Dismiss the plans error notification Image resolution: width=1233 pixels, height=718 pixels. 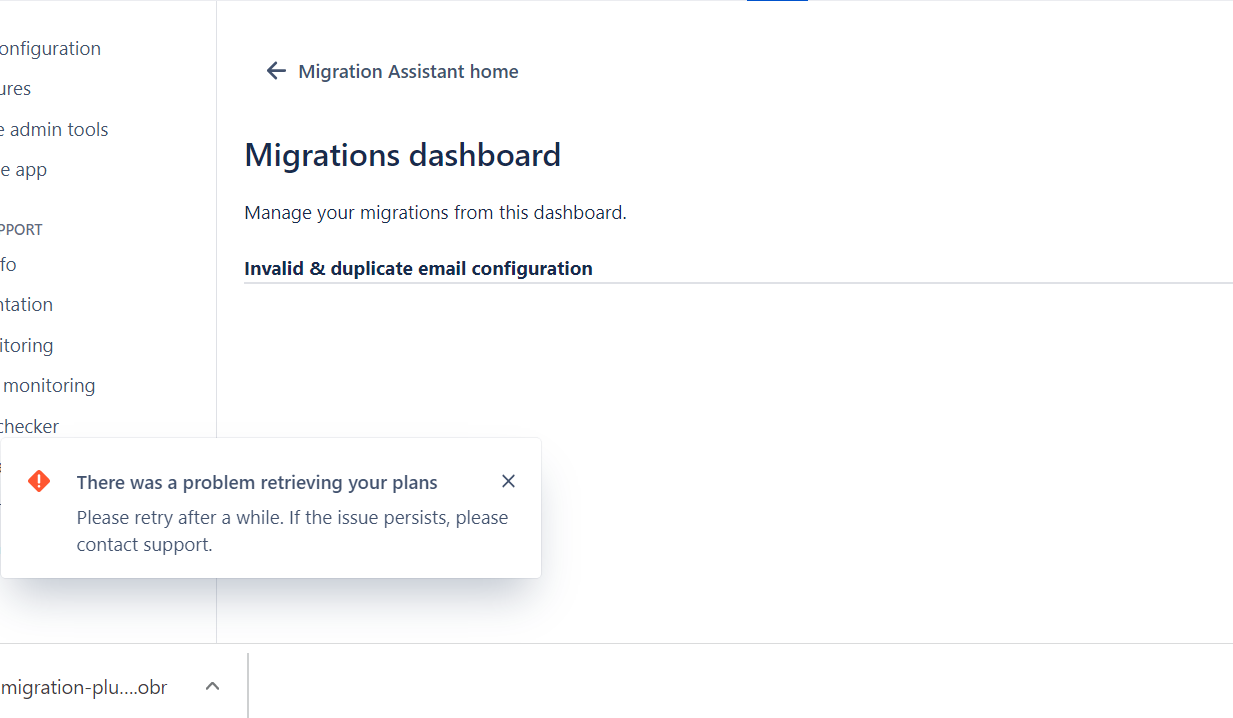click(508, 481)
